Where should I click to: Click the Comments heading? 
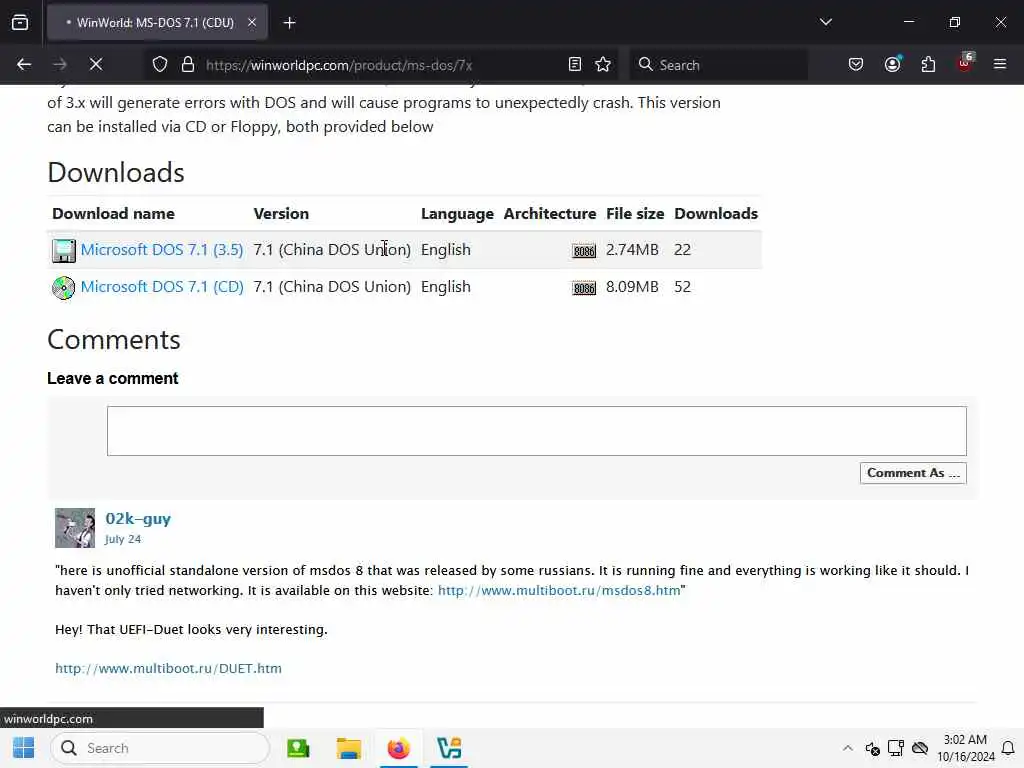tap(114, 340)
